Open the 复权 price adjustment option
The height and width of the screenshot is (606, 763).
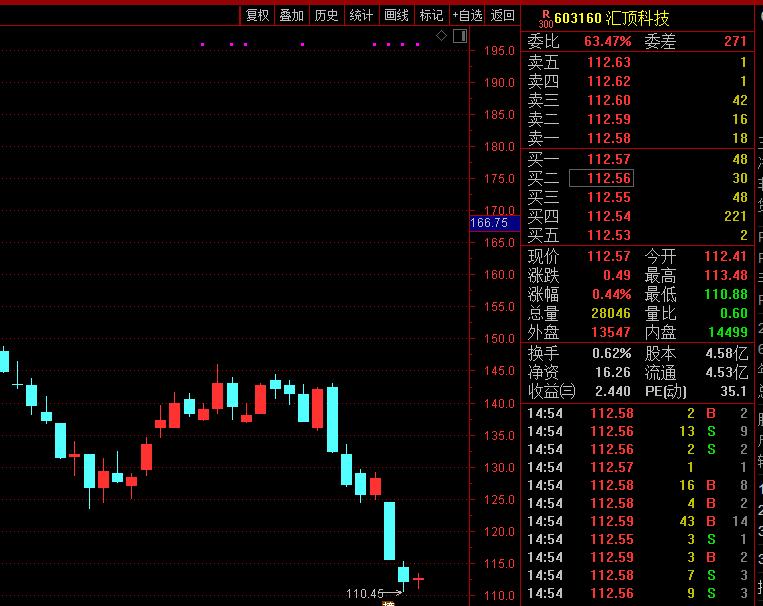click(257, 16)
